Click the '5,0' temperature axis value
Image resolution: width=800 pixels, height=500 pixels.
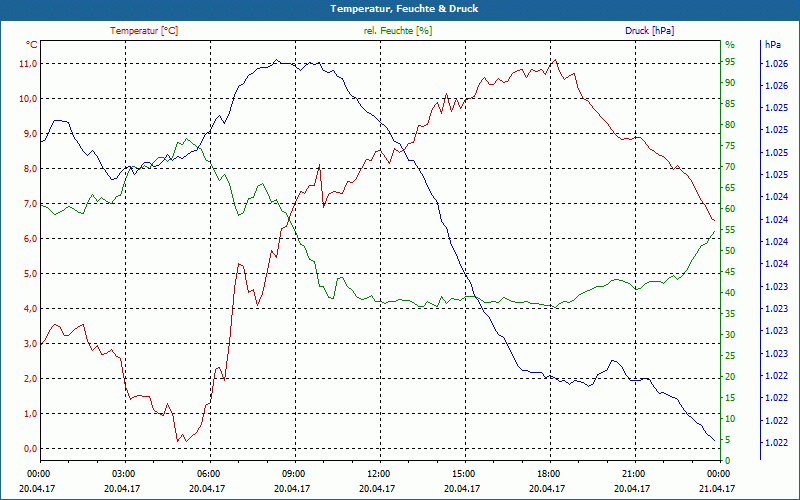[x=30, y=273]
